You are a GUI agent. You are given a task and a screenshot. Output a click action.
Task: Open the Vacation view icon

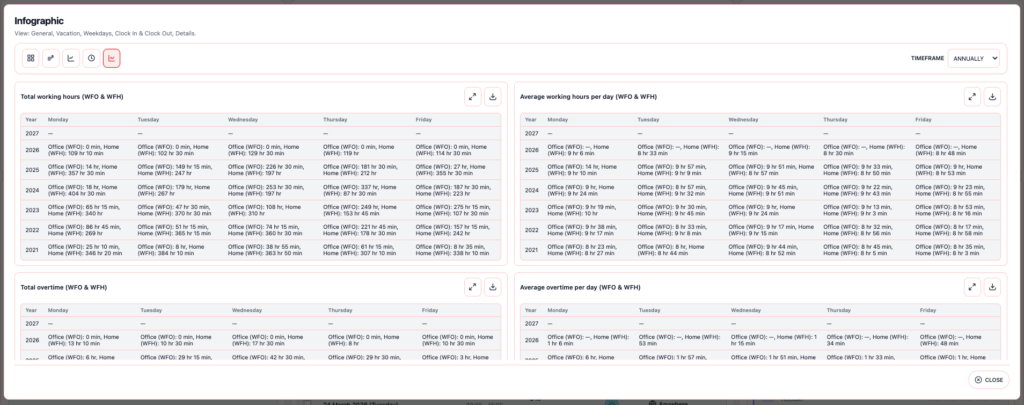click(51, 59)
